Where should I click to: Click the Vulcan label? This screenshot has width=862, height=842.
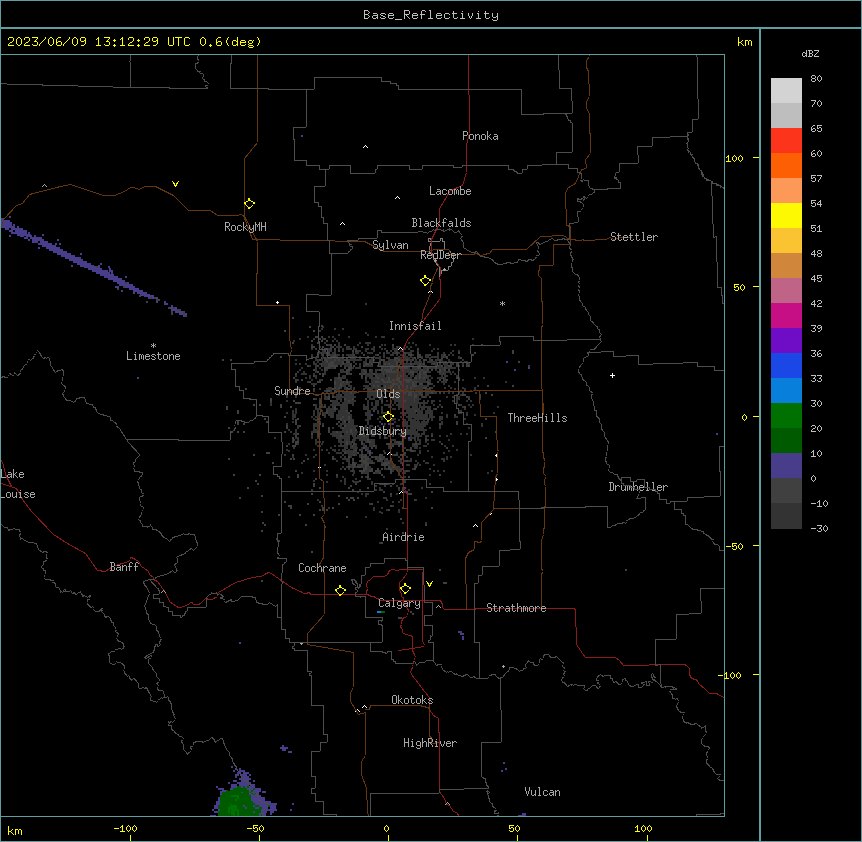click(542, 792)
